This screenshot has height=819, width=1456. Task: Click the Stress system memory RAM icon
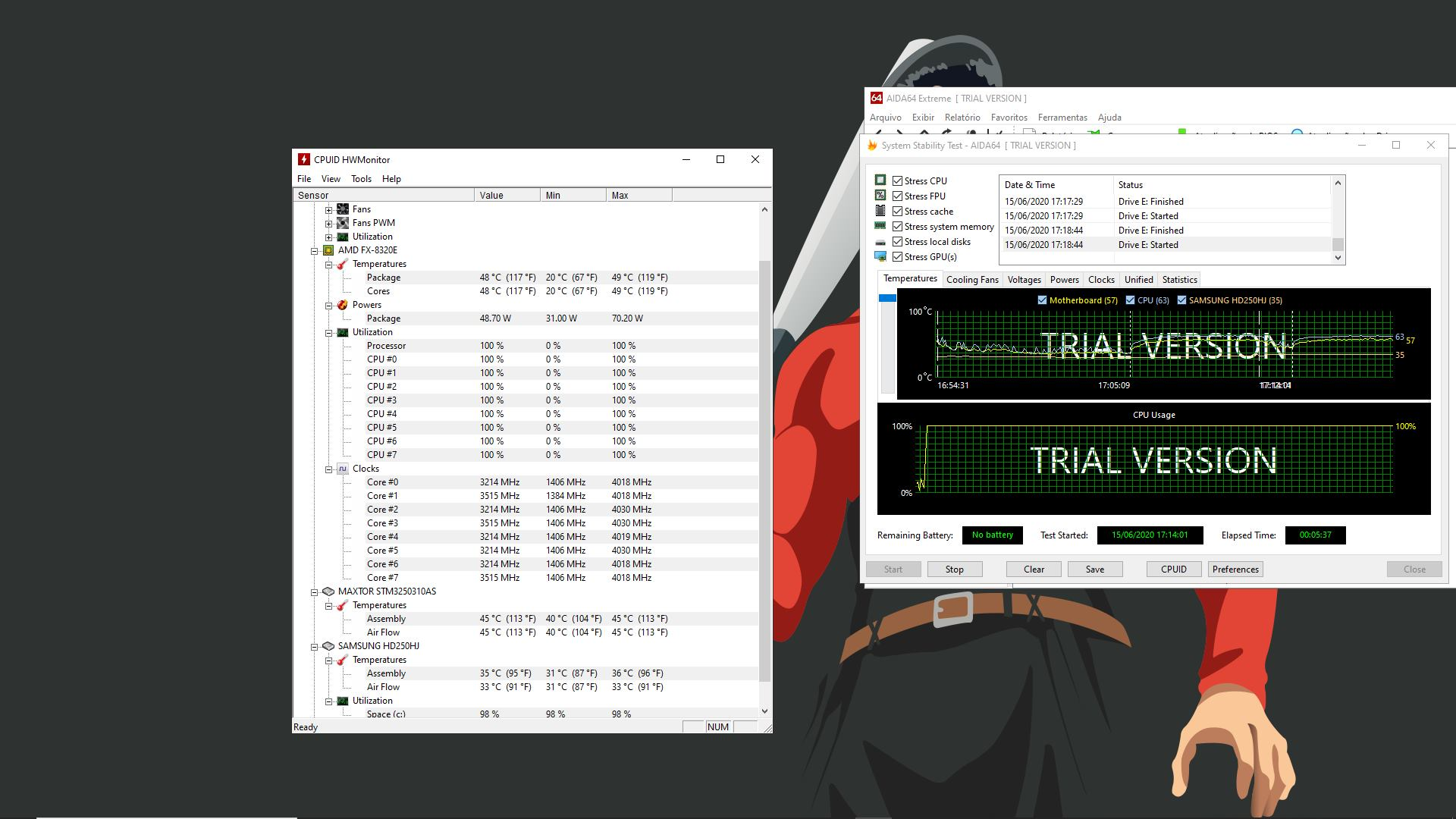[x=880, y=226]
